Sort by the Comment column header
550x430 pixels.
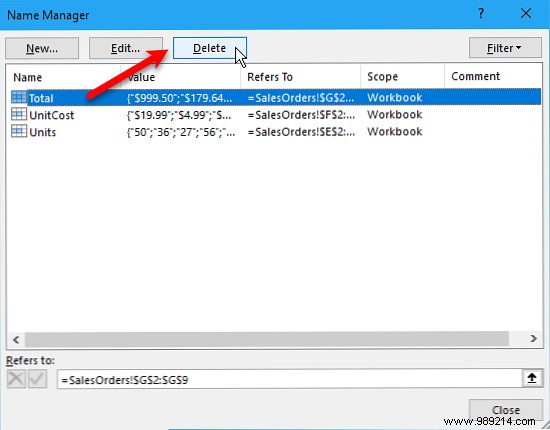click(493, 77)
